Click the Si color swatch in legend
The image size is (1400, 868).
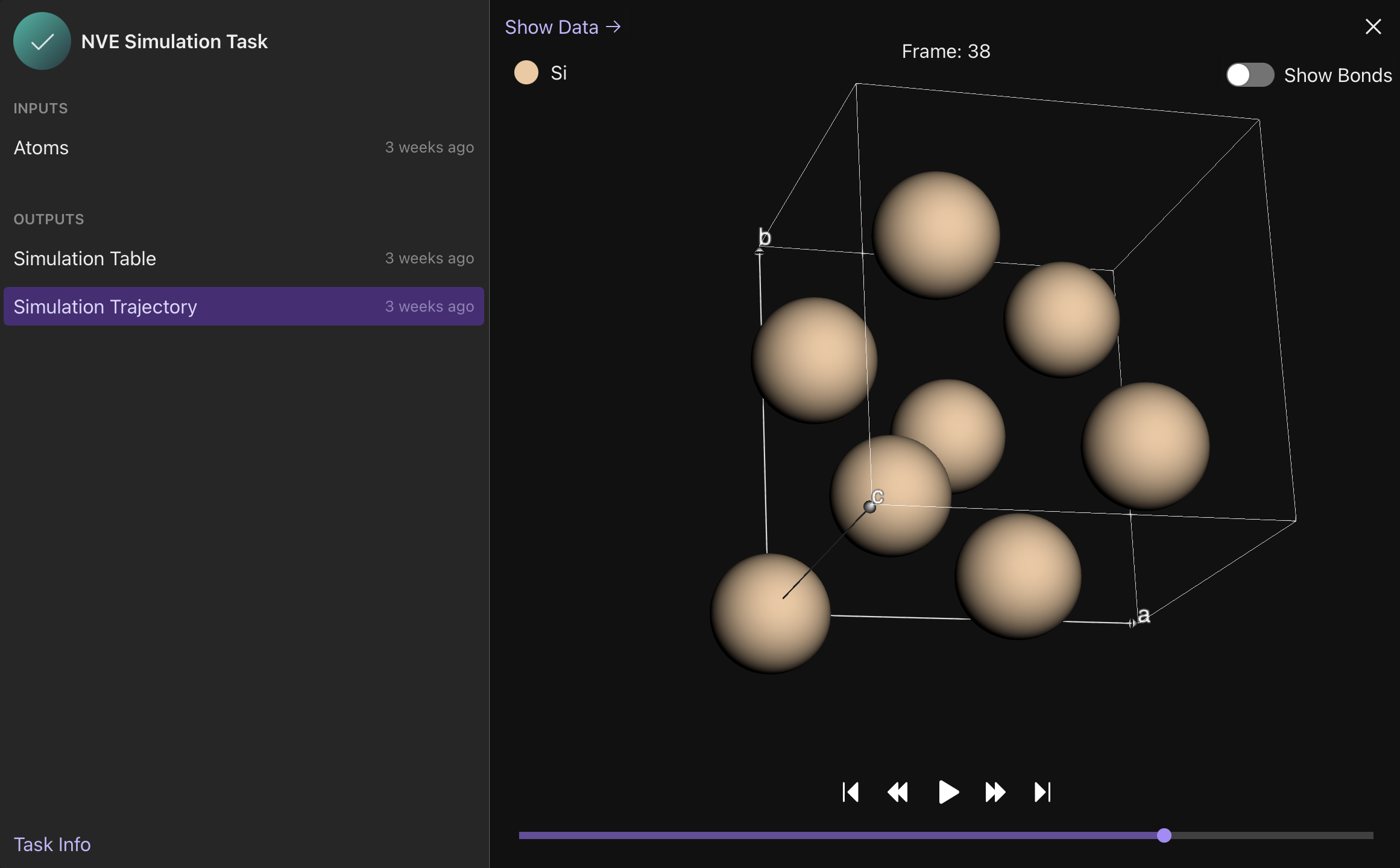(526, 73)
